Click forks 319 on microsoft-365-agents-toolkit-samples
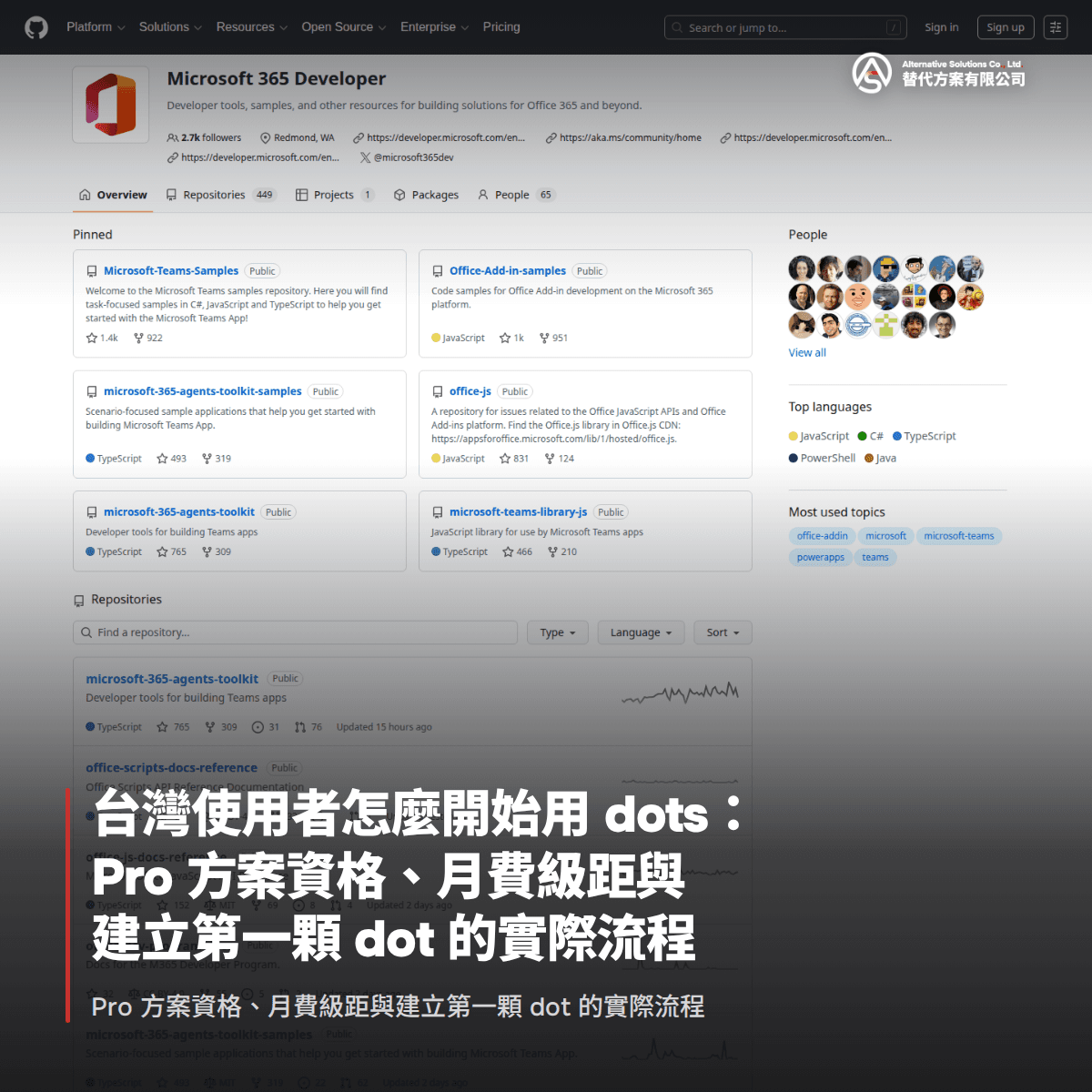The height and width of the screenshot is (1092, 1092). point(217,459)
